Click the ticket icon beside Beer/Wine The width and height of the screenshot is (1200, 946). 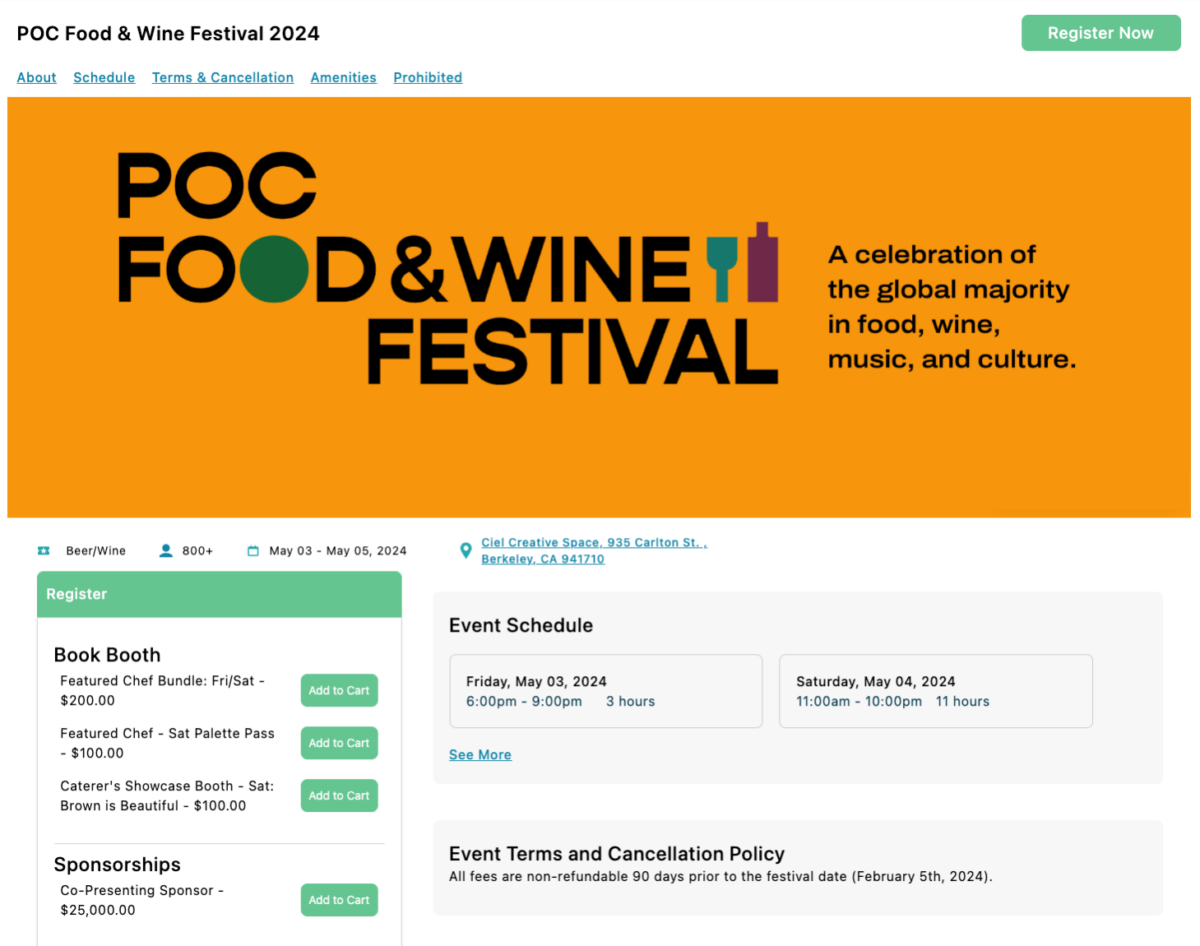tap(43, 551)
